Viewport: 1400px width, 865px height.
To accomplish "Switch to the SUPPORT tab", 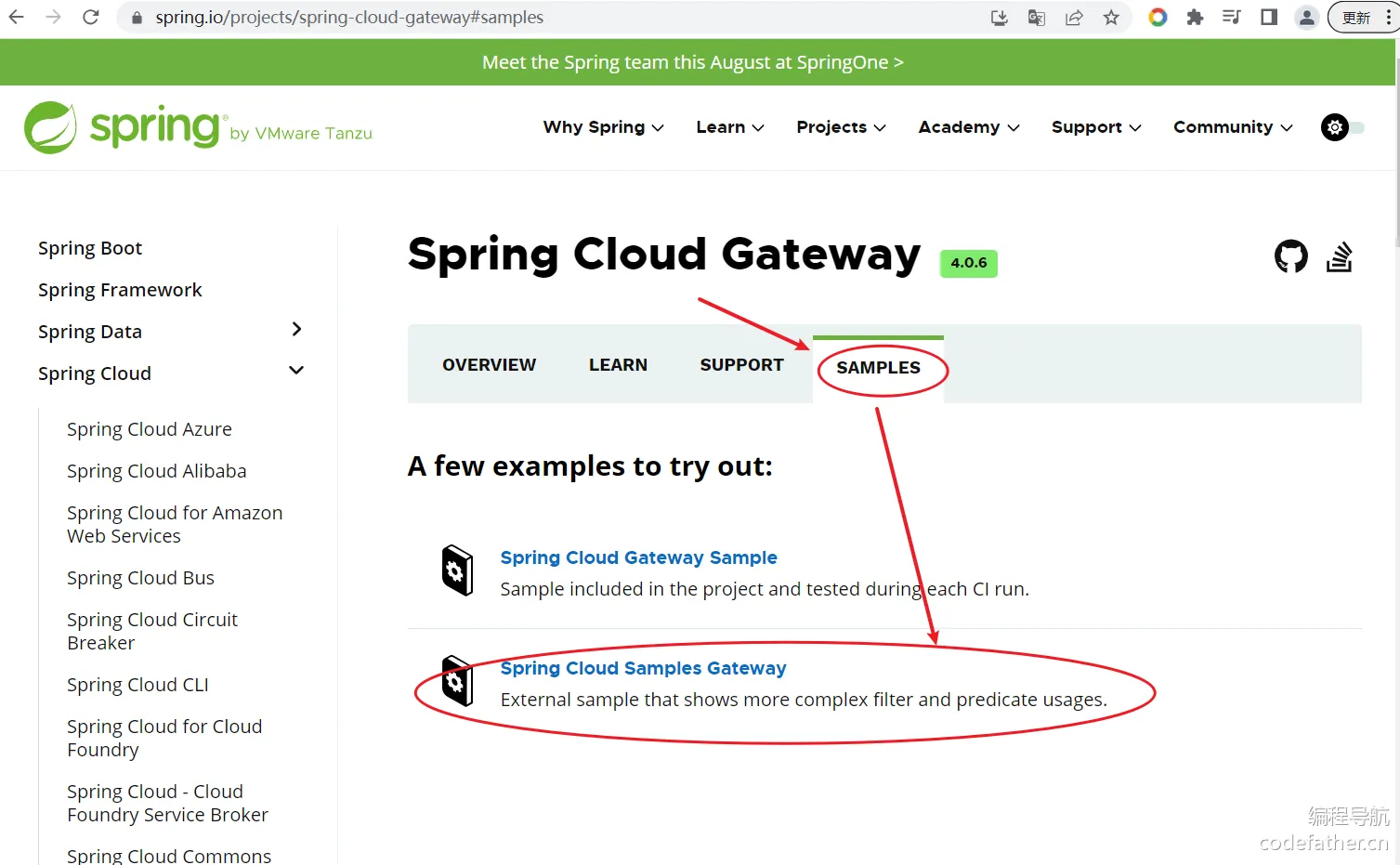I will tap(742, 365).
